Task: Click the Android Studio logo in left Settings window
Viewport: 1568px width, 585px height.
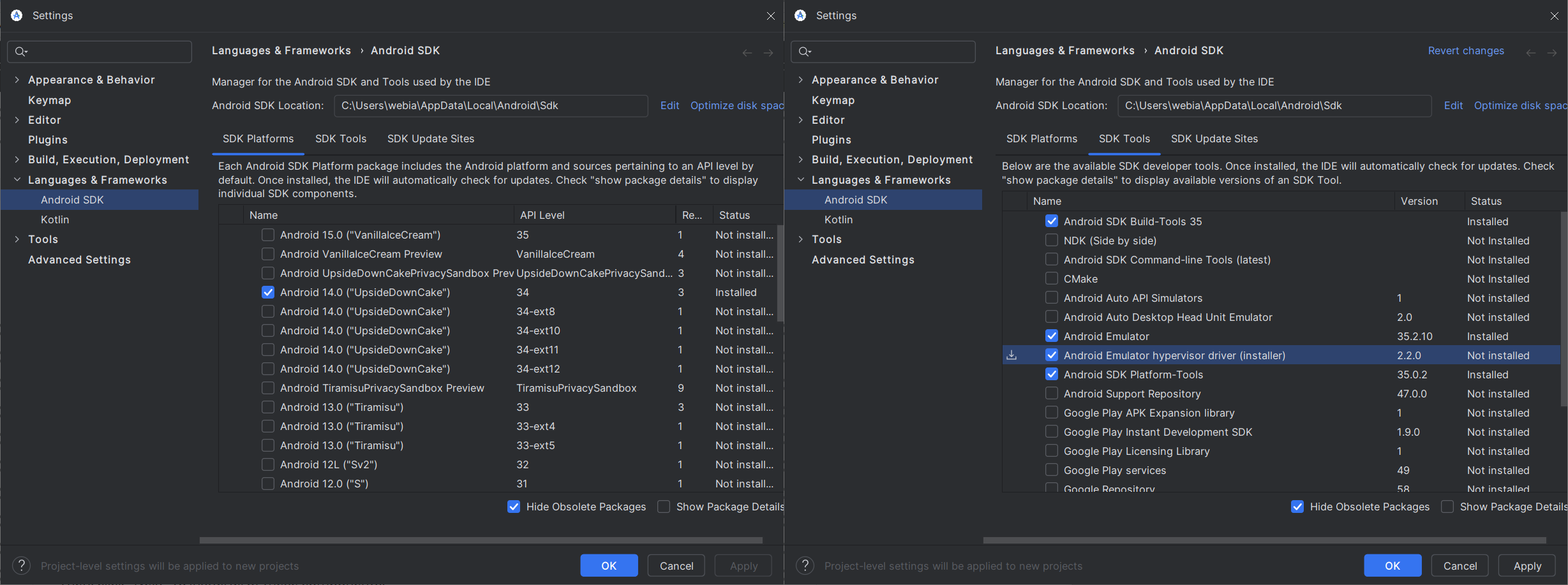Action: 17,15
